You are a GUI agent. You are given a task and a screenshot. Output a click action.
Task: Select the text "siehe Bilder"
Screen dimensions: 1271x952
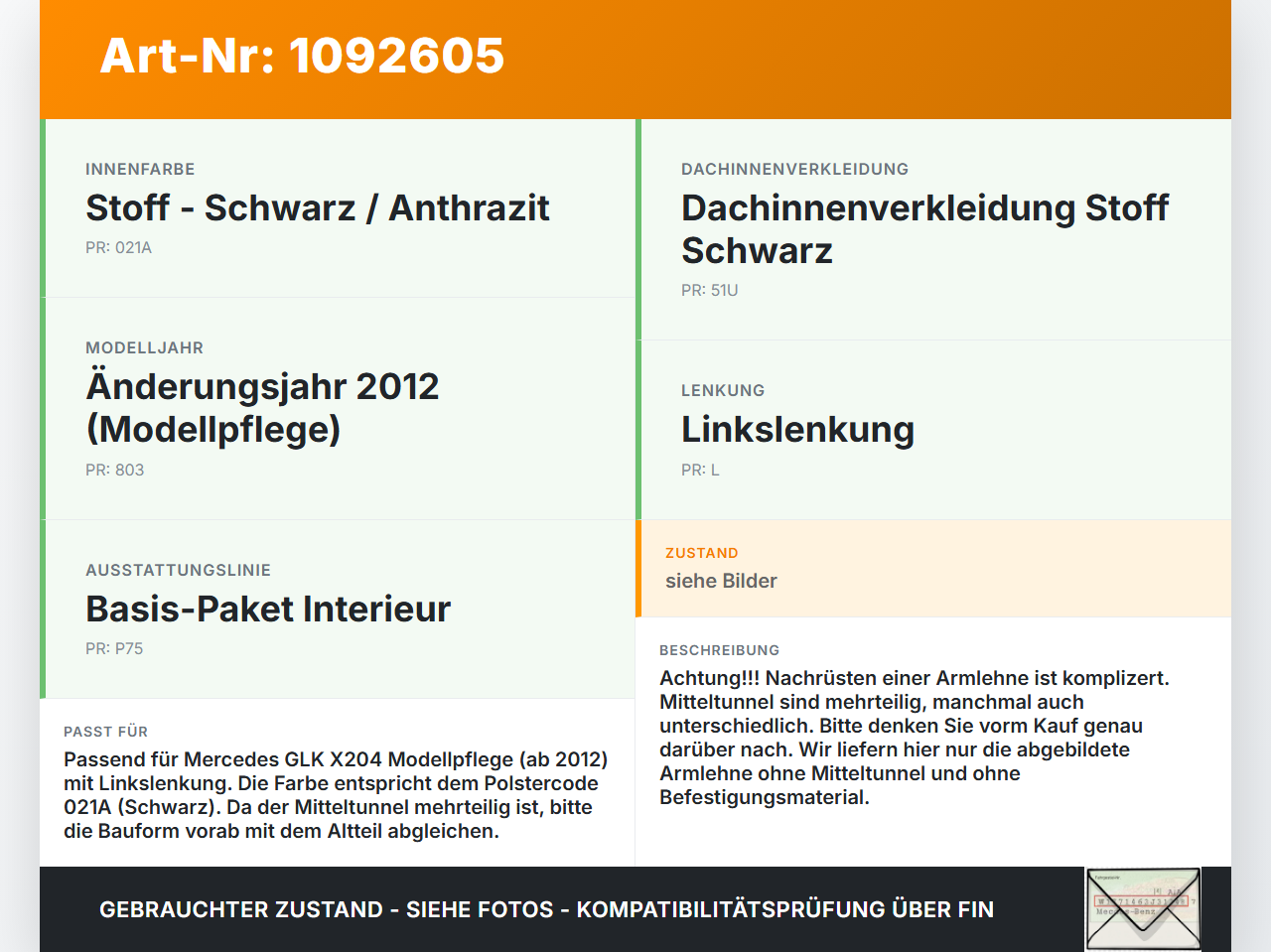point(721,581)
